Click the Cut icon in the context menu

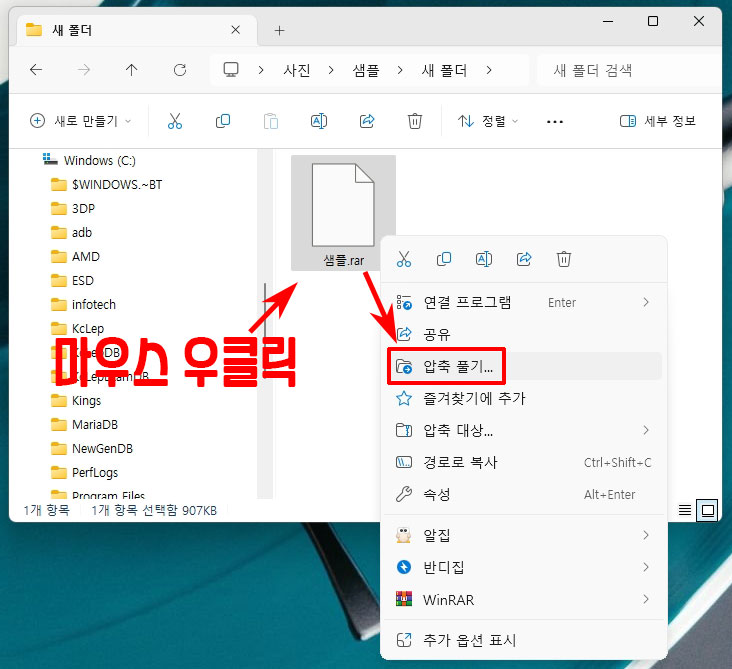[x=404, y=259]
